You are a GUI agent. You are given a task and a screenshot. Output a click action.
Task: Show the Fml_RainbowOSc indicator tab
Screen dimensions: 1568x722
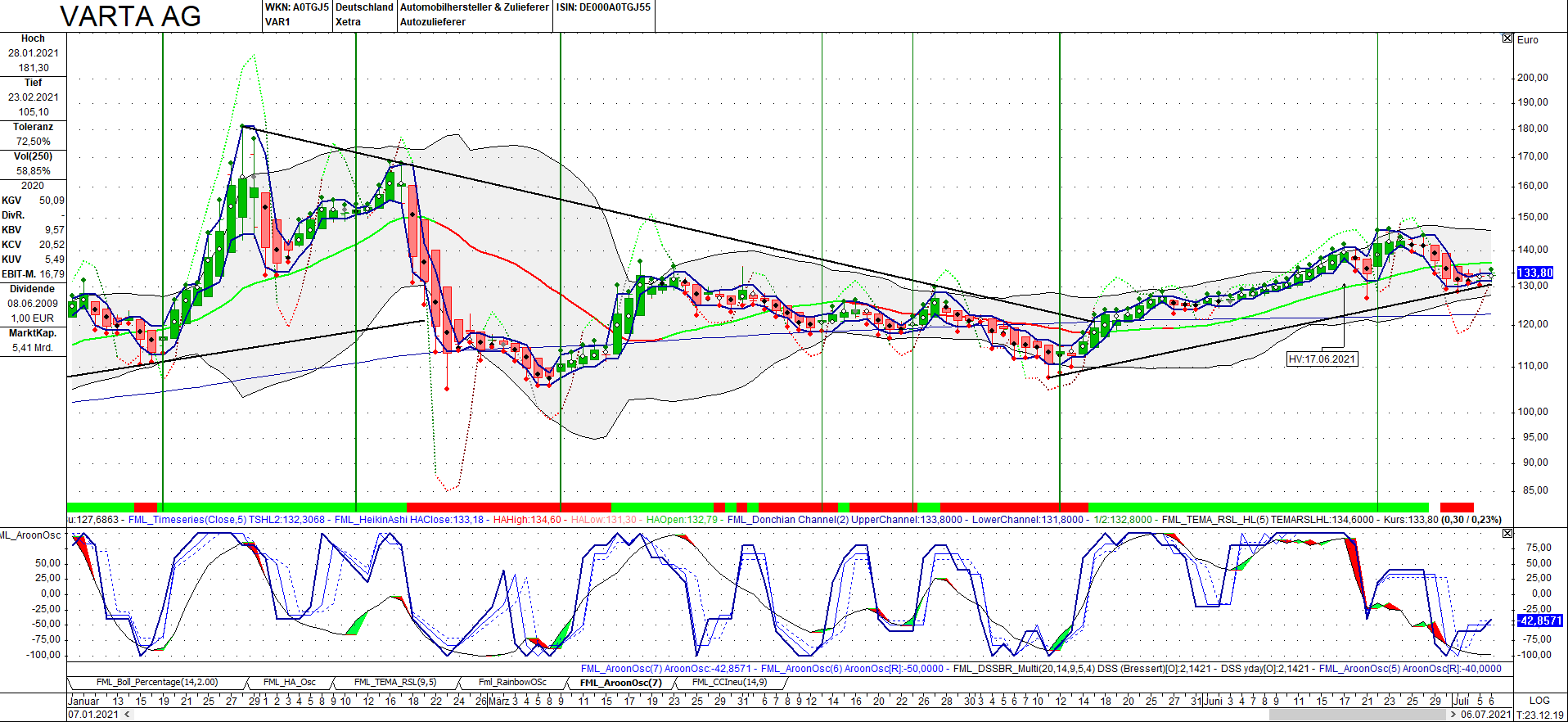point(512,682)
